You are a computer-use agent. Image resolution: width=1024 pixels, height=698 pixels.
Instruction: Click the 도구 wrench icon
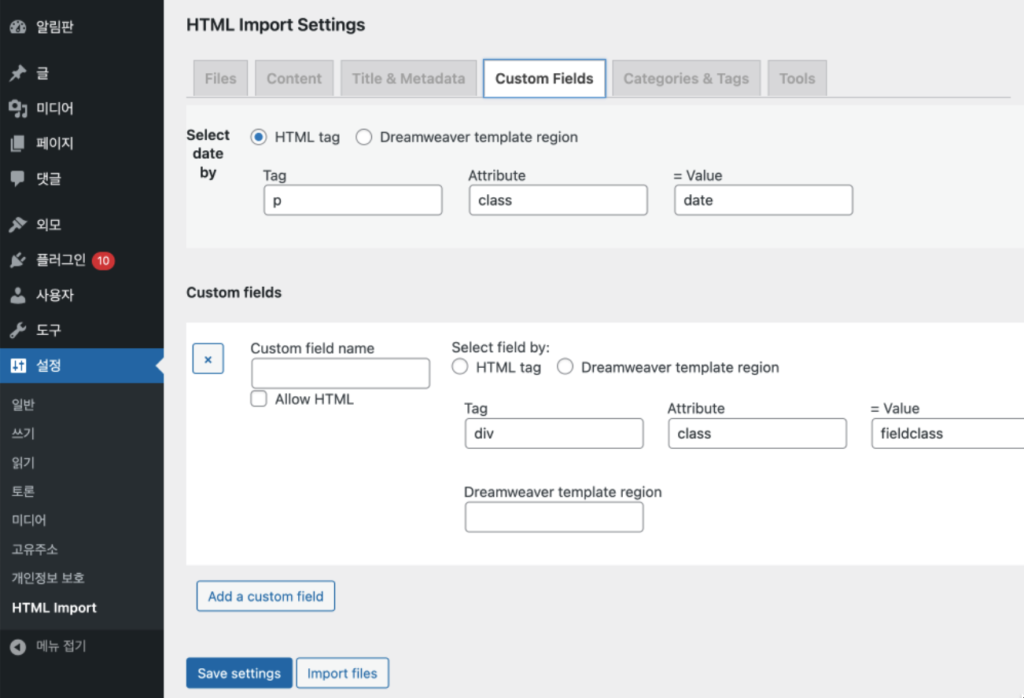coord(17,330)
